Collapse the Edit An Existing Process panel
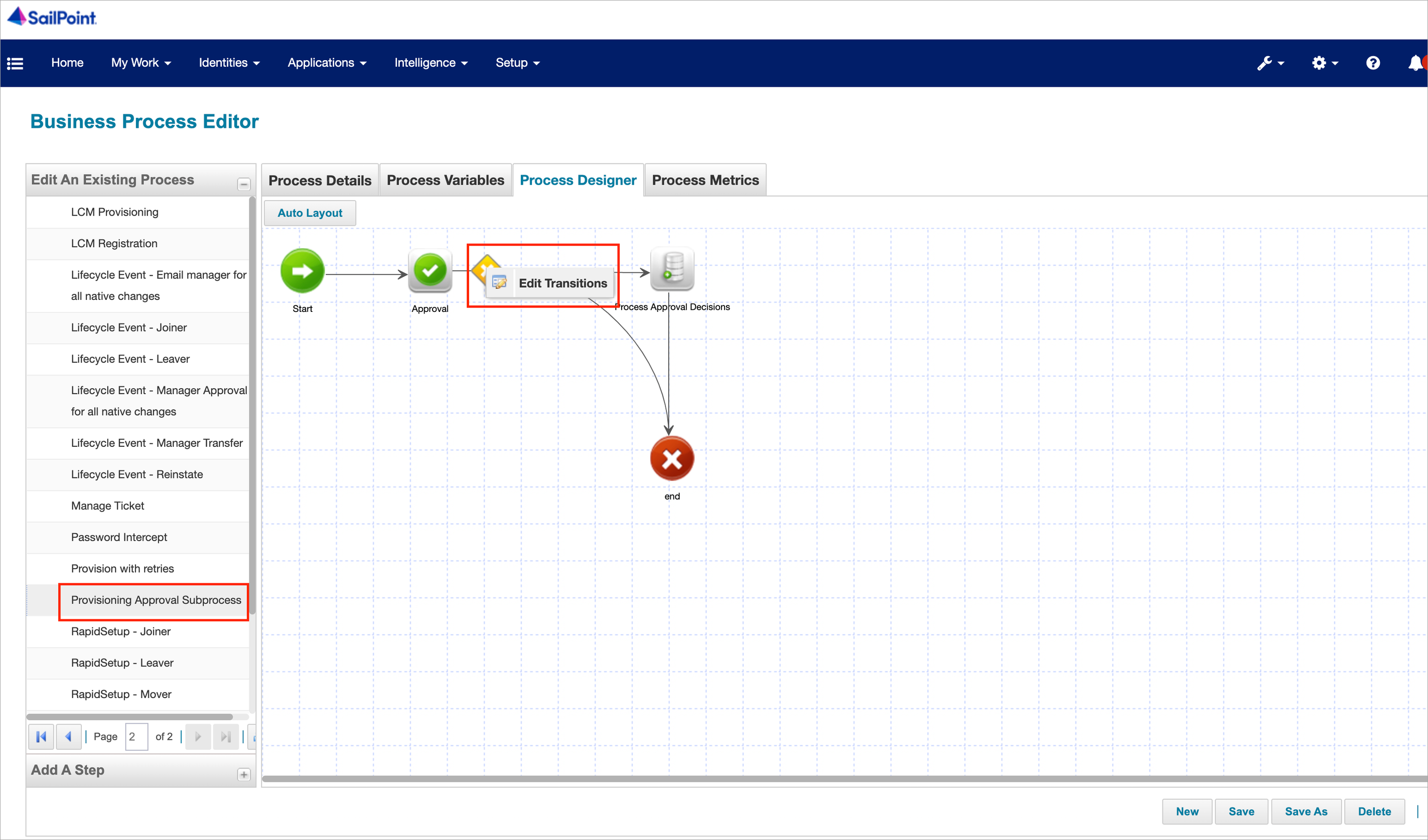Image resolution: width=1428 pixels, height=840 pixels. pyautogui.click(x=244, y=184)
